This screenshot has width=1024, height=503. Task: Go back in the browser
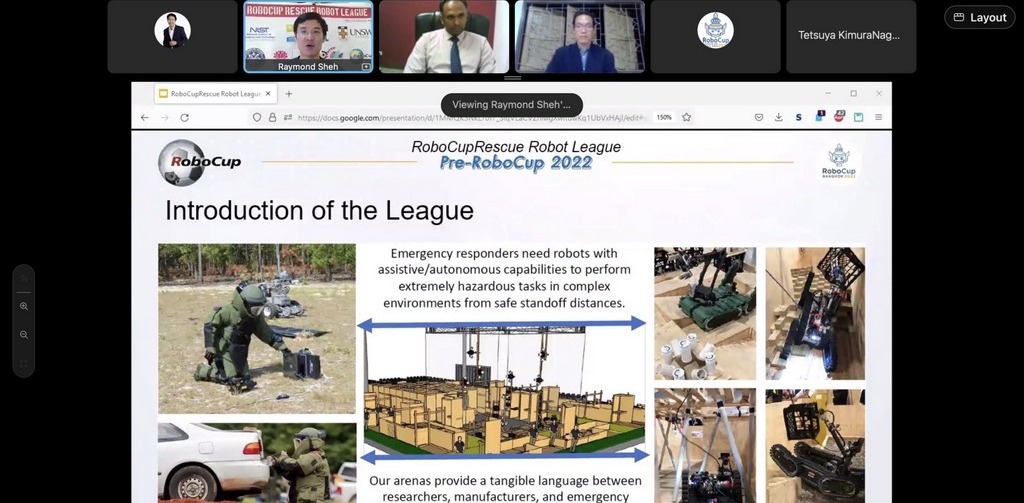(144, 118)
